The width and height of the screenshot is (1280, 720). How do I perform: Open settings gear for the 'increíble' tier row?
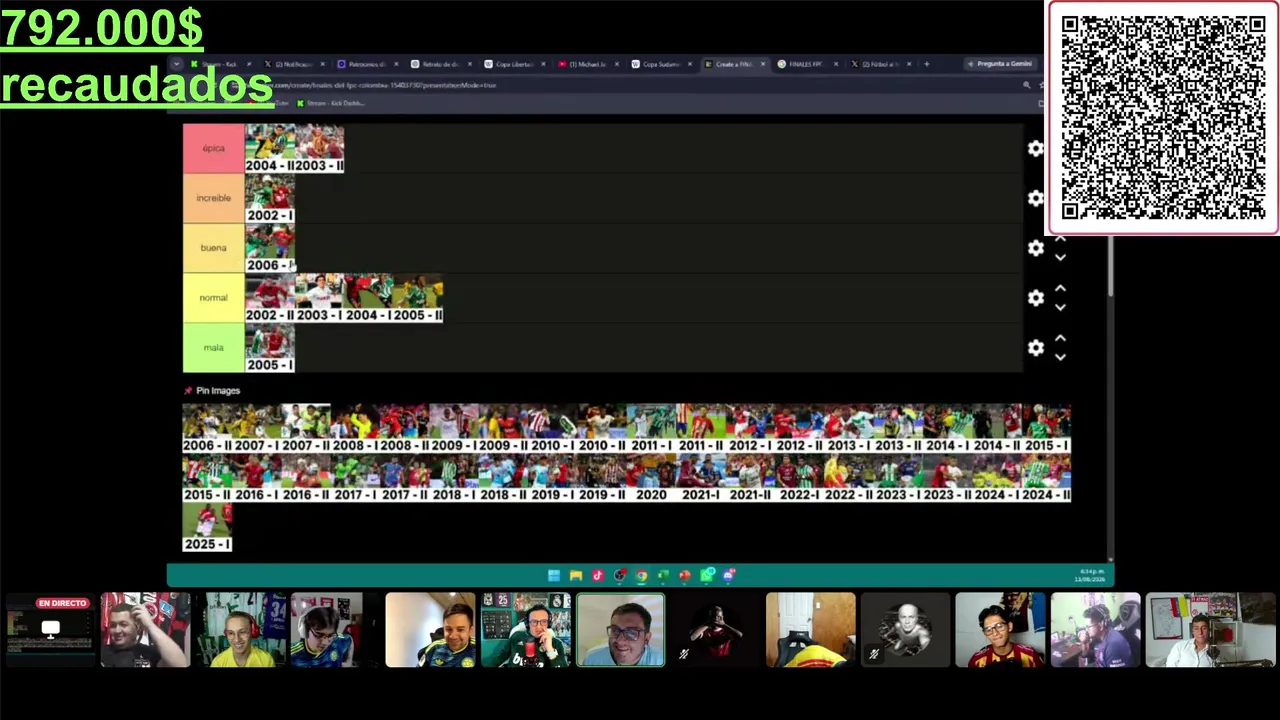tap(1036, 198)
